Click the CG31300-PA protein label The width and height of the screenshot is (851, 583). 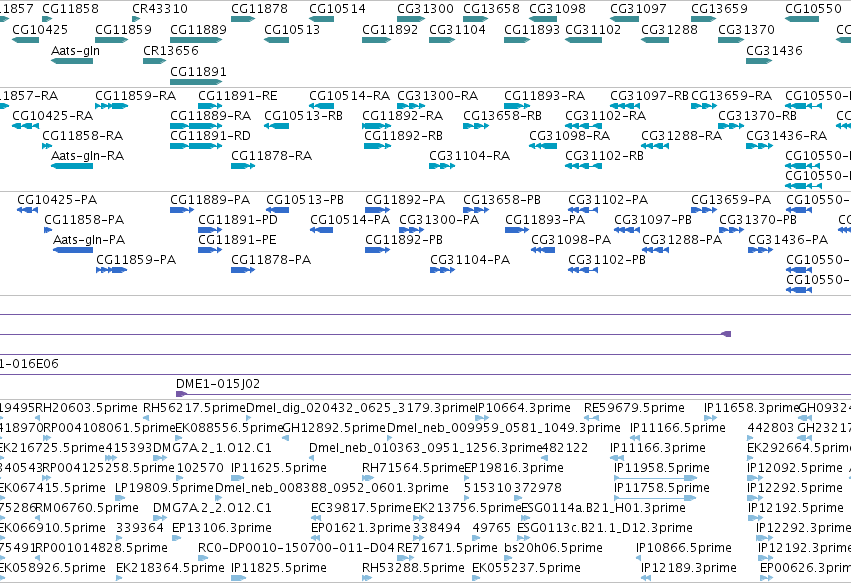439,220
